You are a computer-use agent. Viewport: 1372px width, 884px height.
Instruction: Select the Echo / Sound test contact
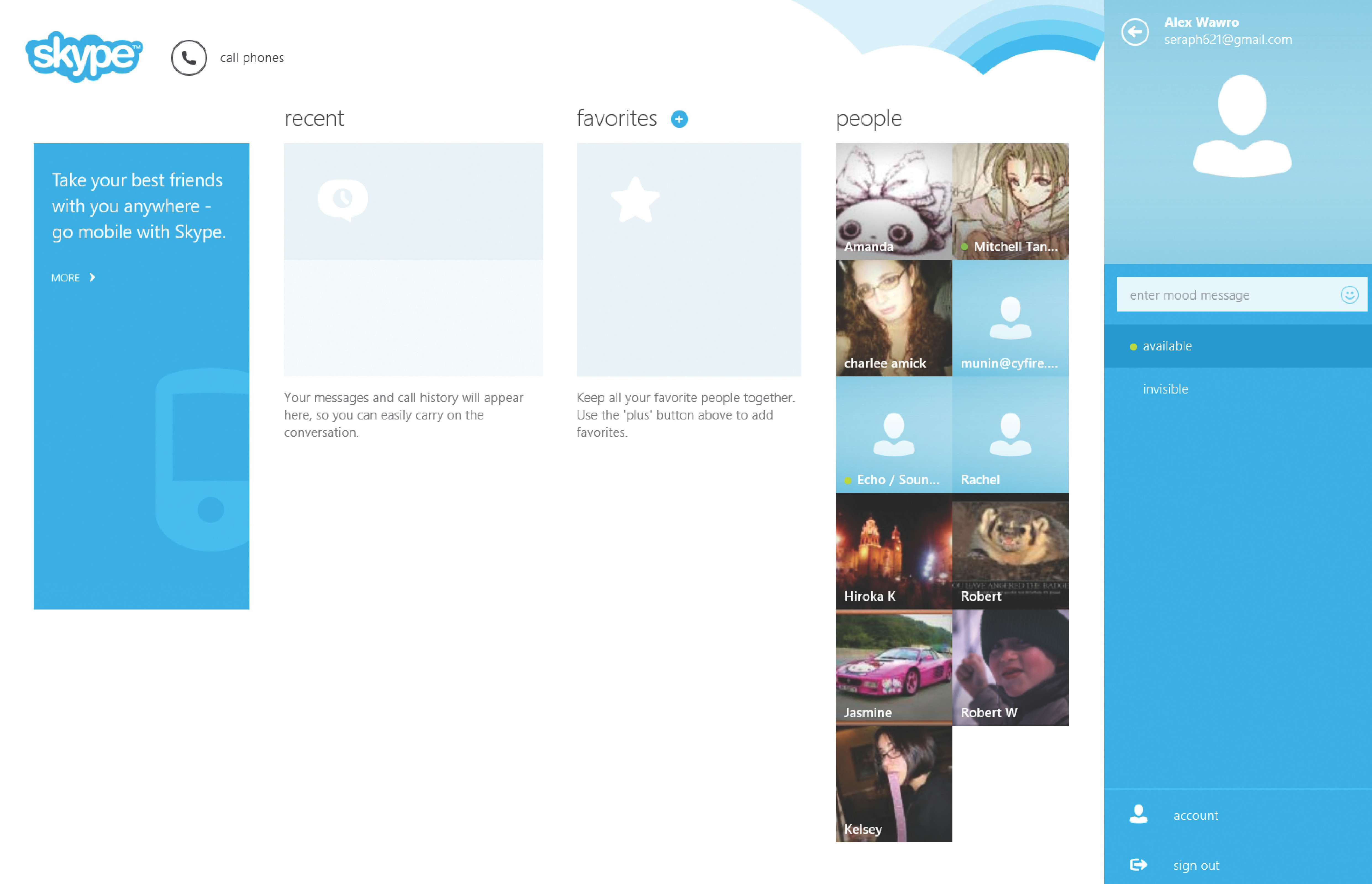point(893,434)
